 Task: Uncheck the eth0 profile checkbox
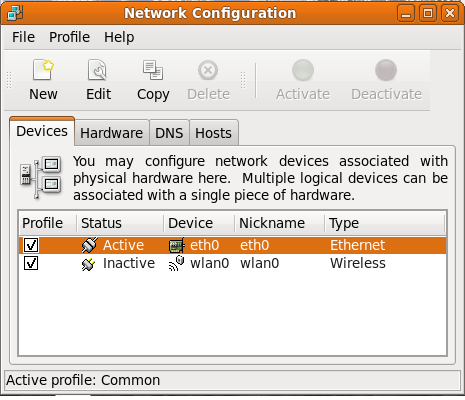coord(31,245)
